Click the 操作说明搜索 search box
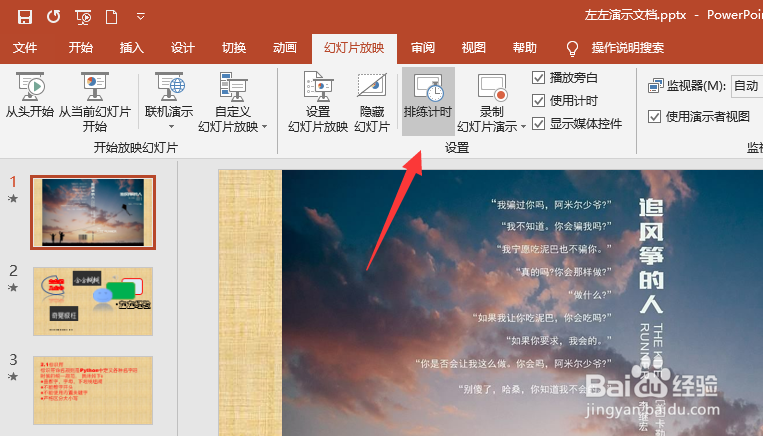 628,48
